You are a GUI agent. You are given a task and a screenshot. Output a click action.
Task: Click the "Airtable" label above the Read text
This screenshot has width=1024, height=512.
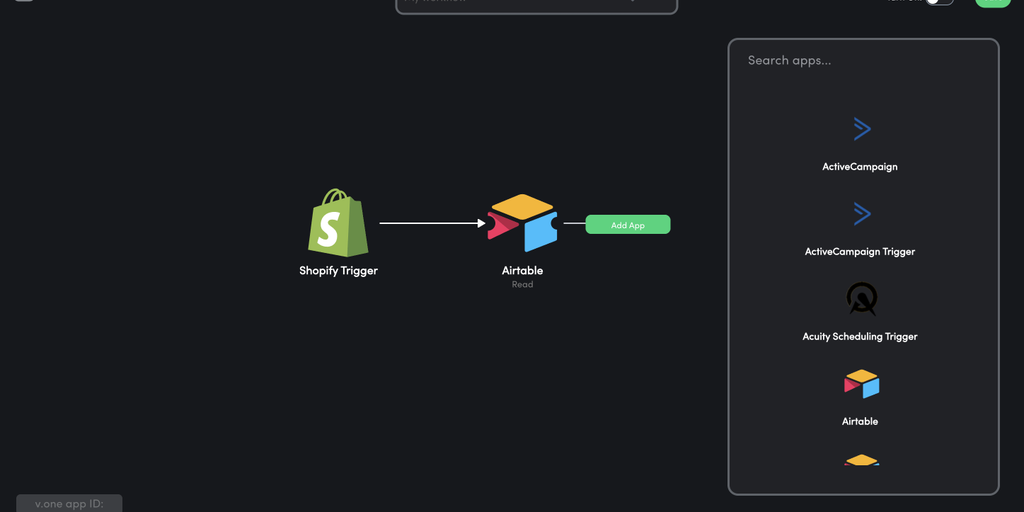coord(522,270)
